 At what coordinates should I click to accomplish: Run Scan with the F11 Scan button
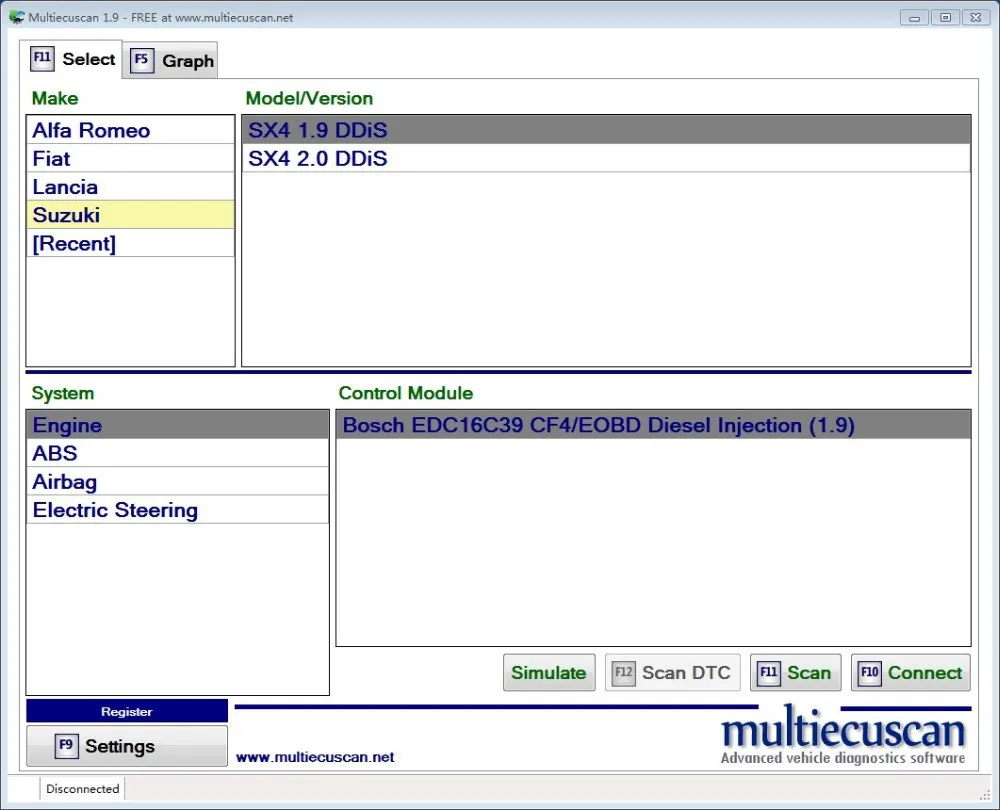click(x=795, y=672)
